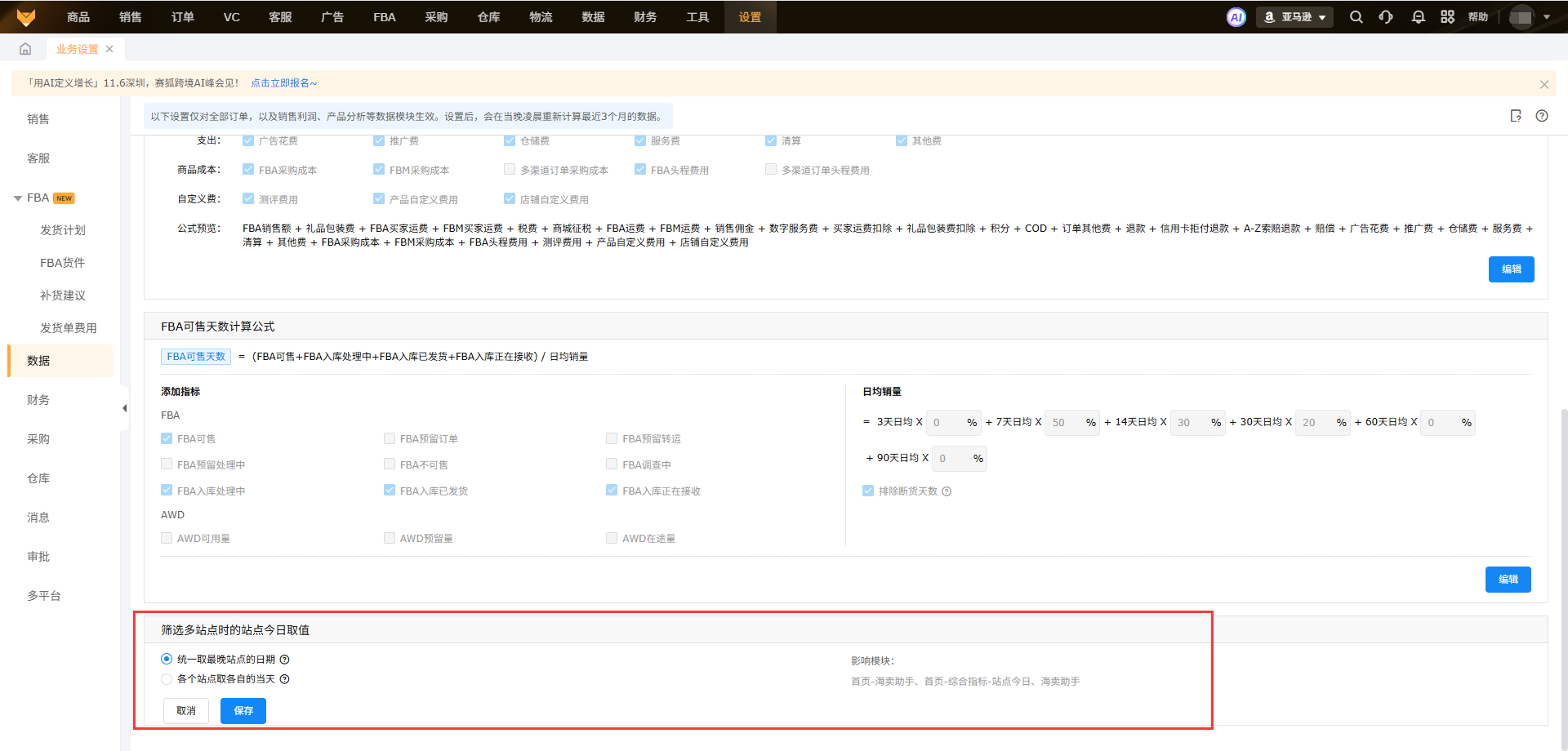
Task: Click the 7天日均 percentage input field
Action: [x=1072, y=423]
